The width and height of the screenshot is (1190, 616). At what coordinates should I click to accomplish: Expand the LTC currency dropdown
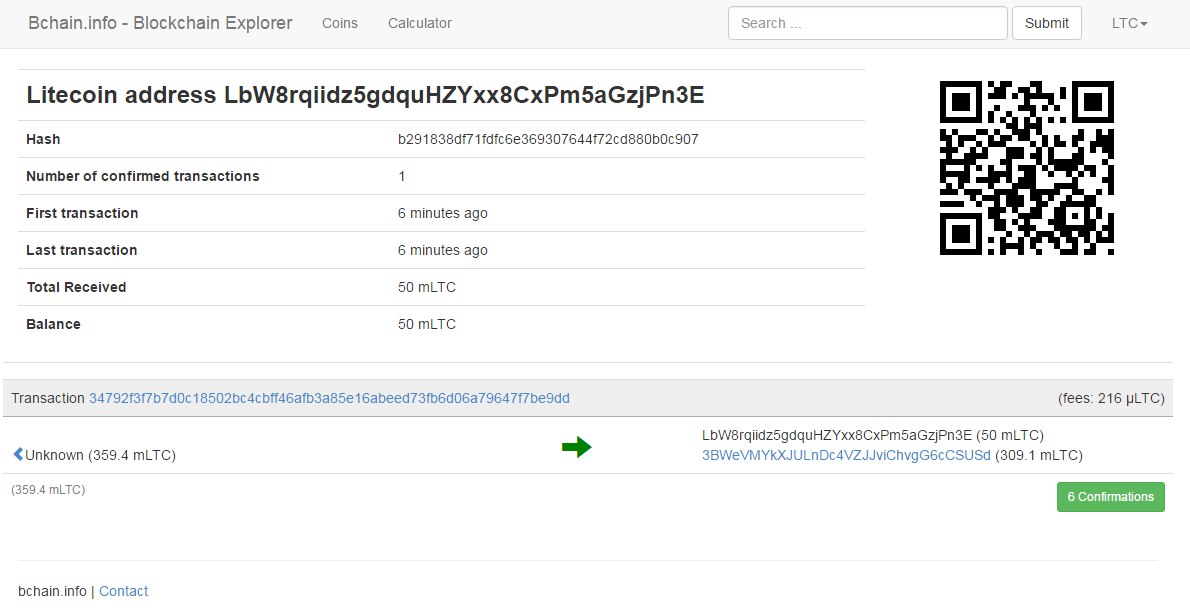point(1129,24)
